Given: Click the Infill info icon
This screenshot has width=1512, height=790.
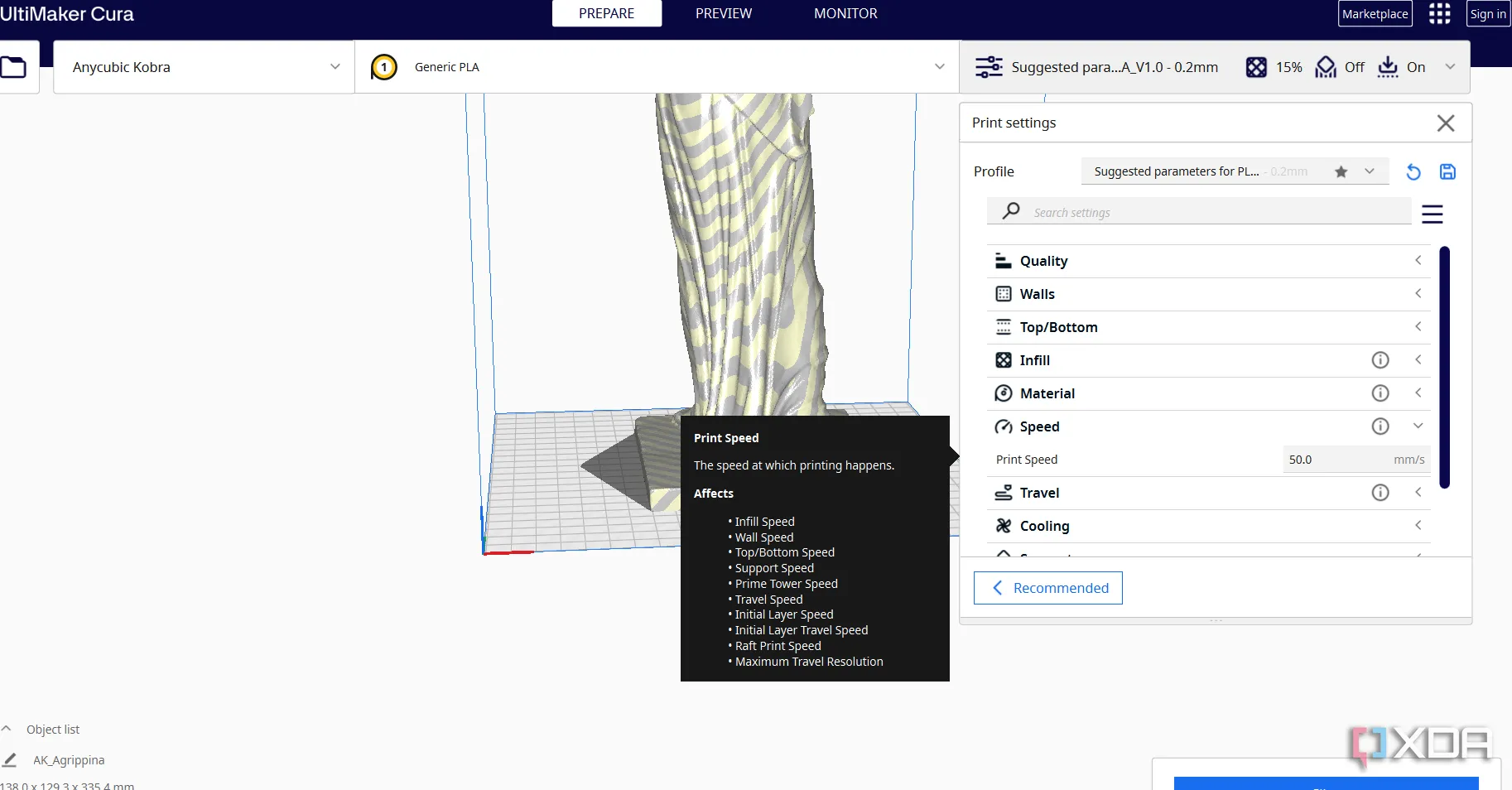Looking at the screenshot, I should click(x=1380, y=360).
